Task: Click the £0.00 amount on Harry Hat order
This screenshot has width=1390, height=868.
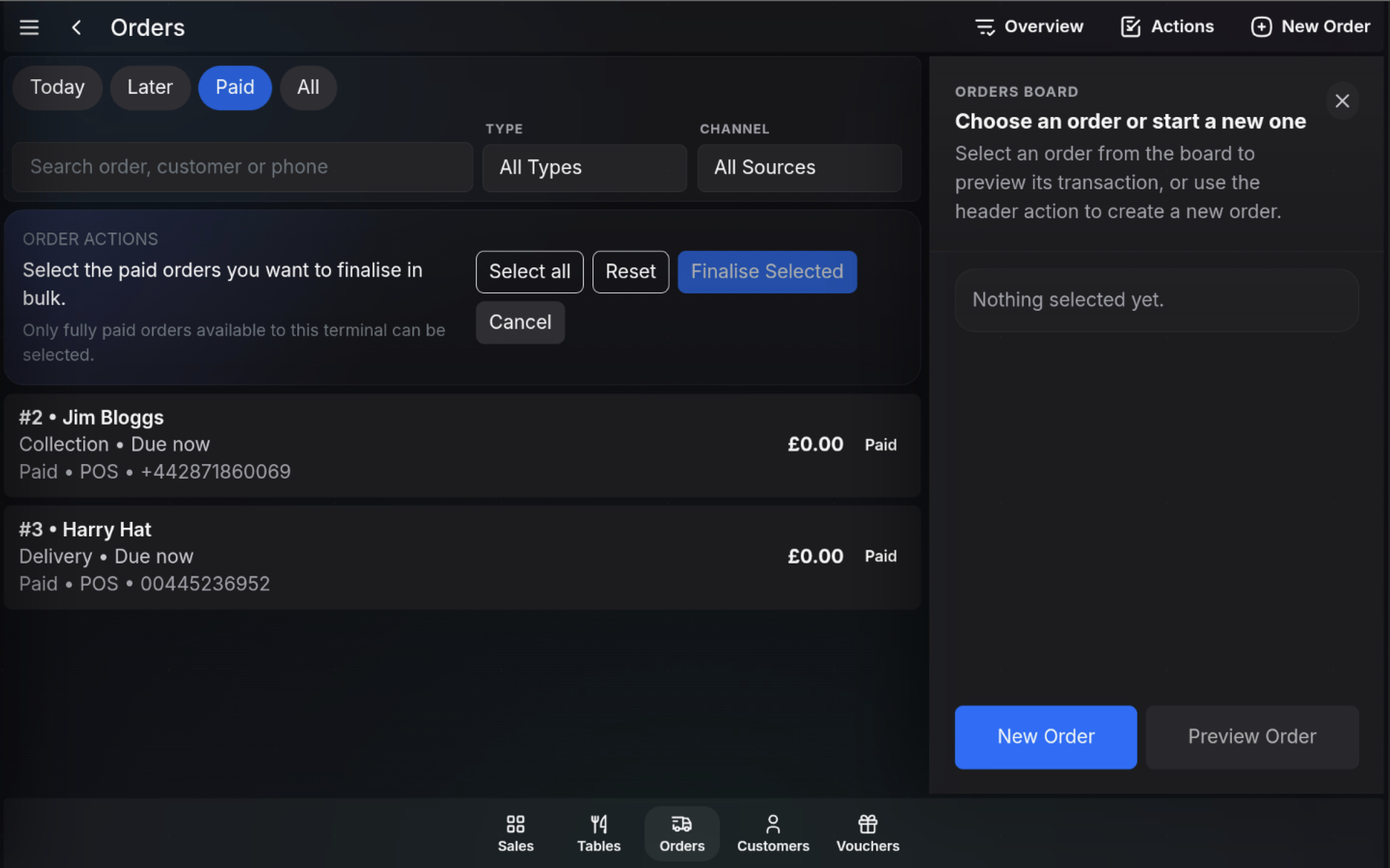Action: click(815, 556)
